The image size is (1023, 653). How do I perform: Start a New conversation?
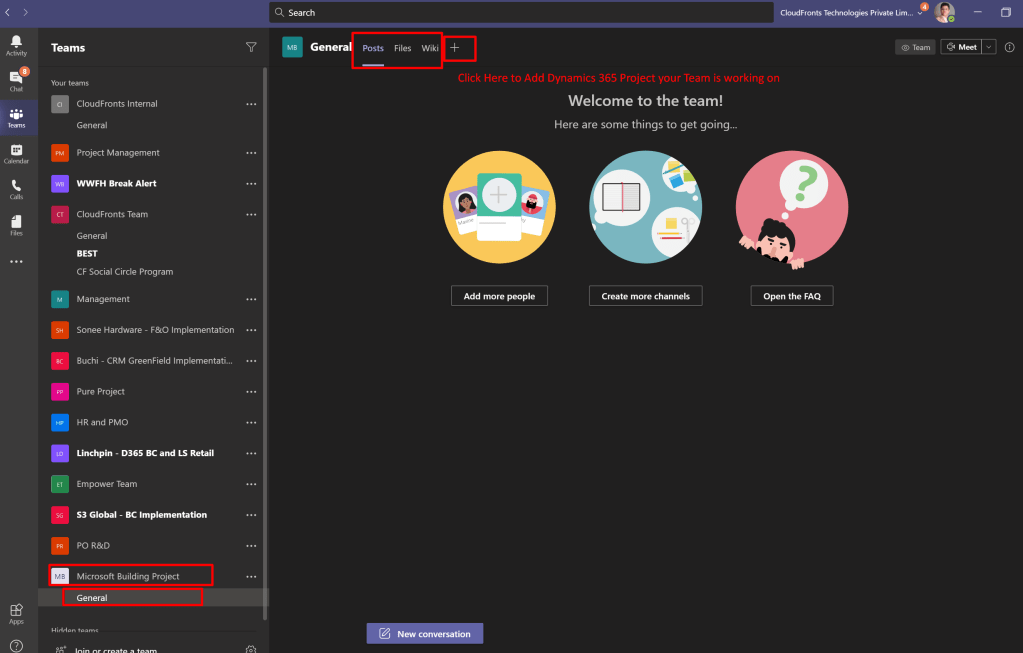425,634
